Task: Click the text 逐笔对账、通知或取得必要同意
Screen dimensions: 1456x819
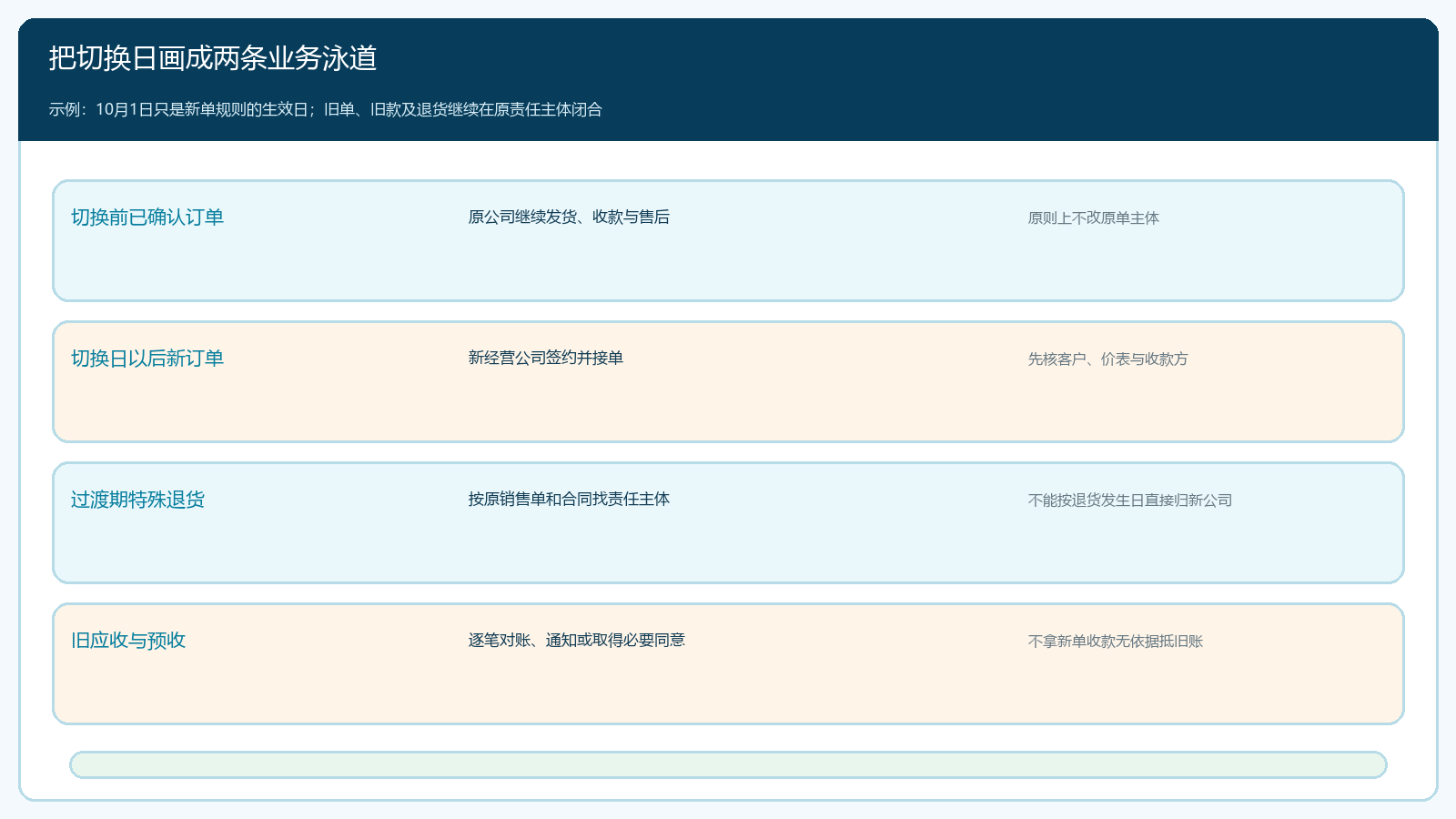Action: coord(577,641)
